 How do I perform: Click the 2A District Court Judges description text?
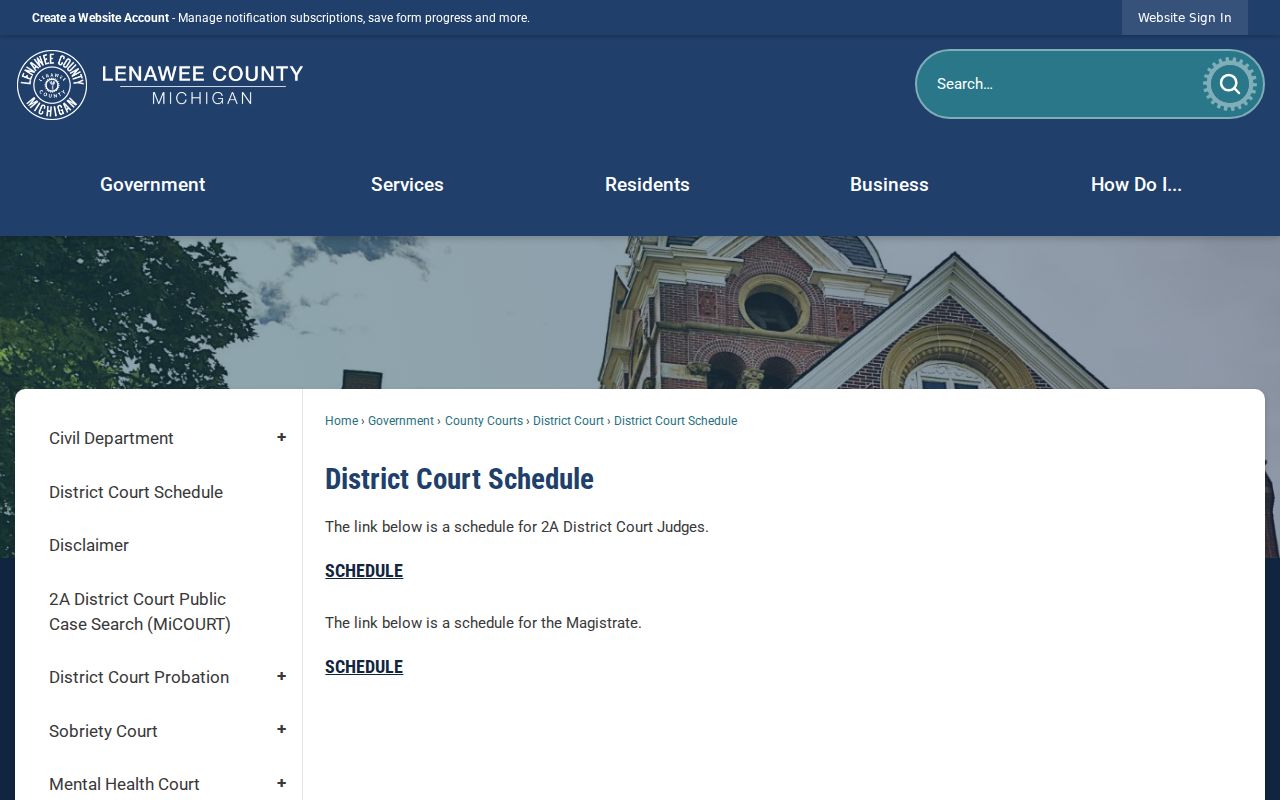pyautogui.click(x=517, y=527)
